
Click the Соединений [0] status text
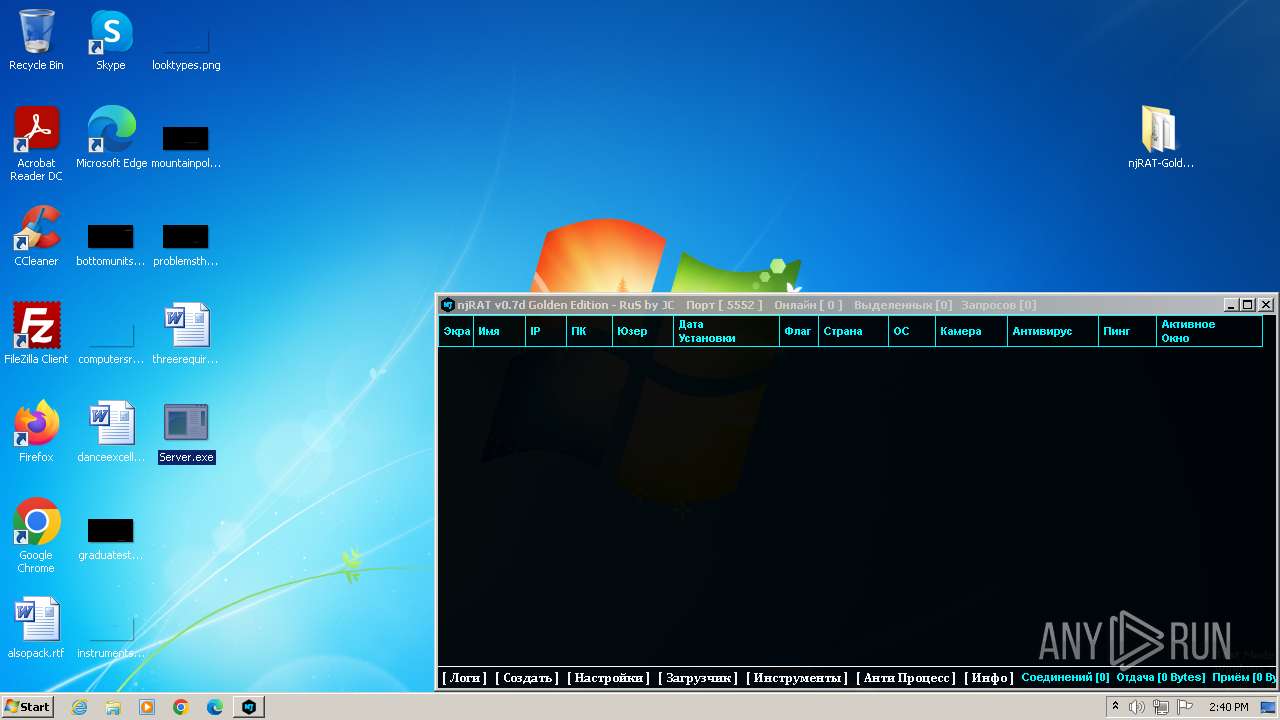click(x=1065, y=678)
